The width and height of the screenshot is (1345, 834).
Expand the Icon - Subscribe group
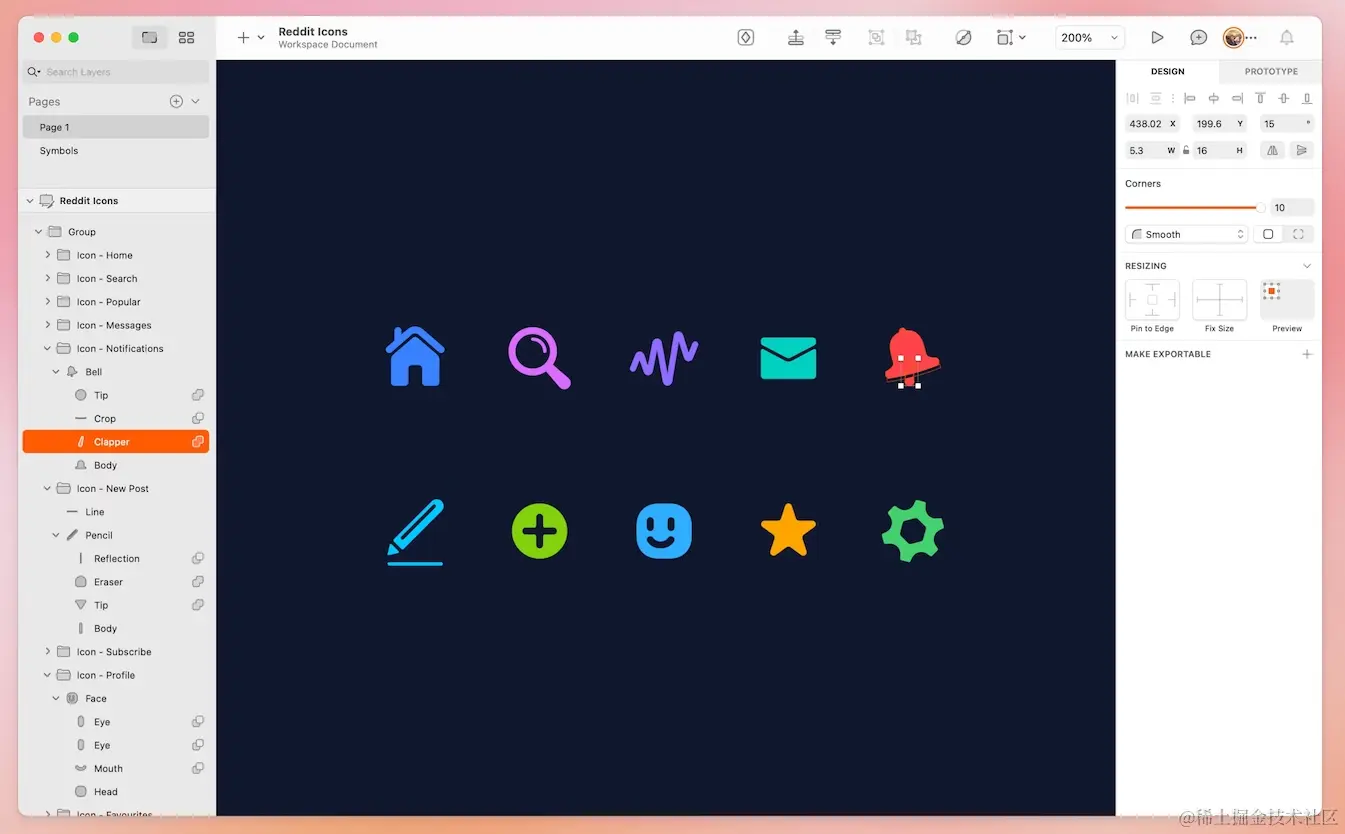48,651
